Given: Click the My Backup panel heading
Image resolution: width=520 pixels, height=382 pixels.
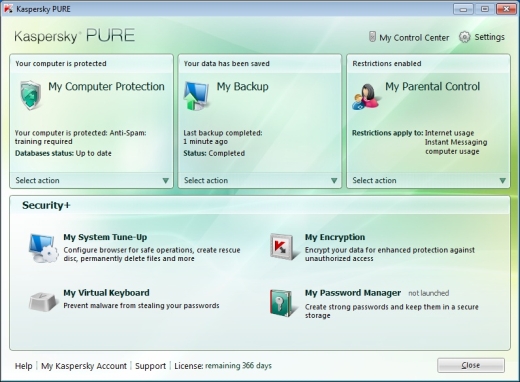Looking at the screenshot, I should click(x=242, y=87).
